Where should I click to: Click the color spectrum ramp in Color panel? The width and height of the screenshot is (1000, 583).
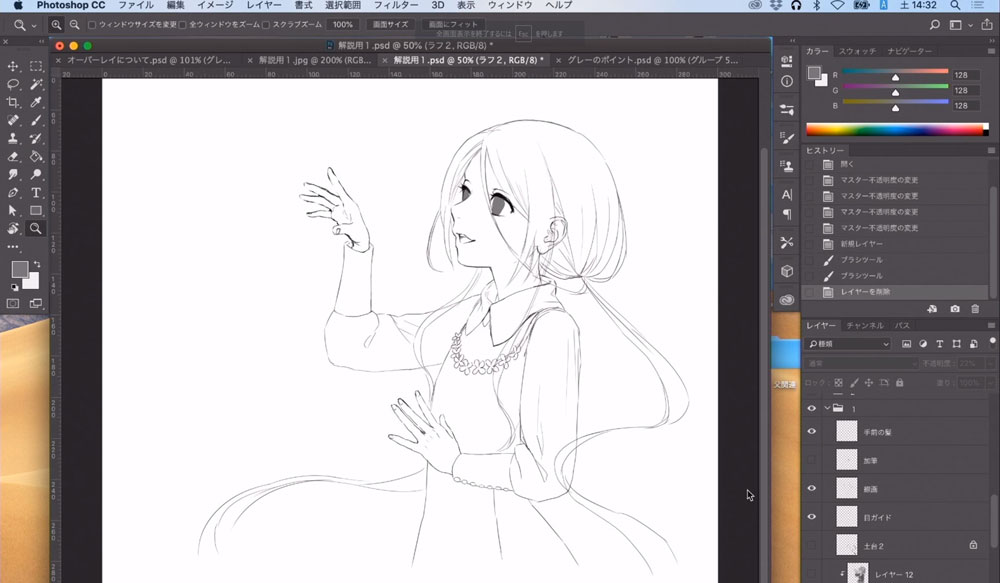pos(896,129)
